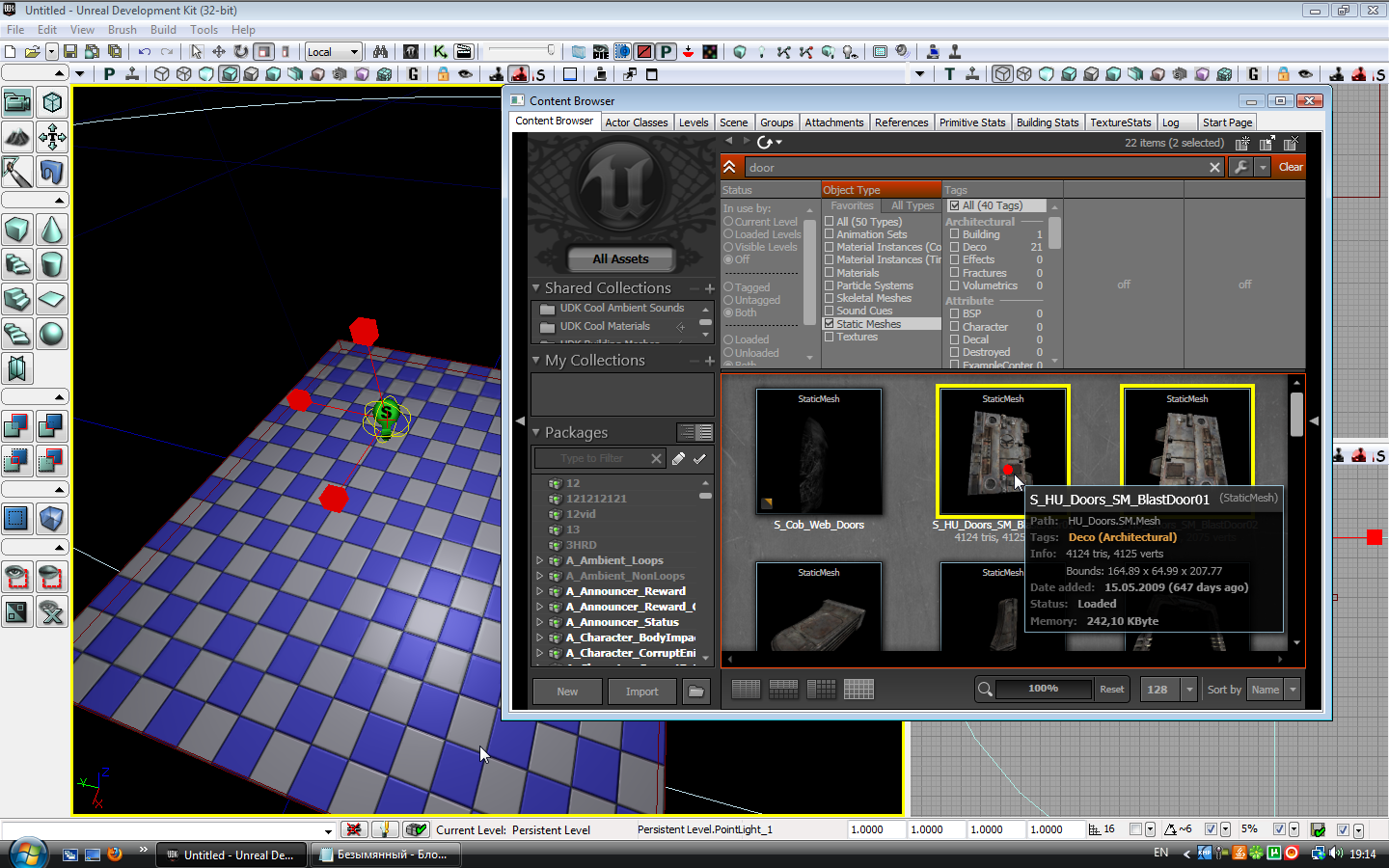This screenshot has height=868, width=1389.
Task: Click Clear to reset the search
Action: point(1290,167)
